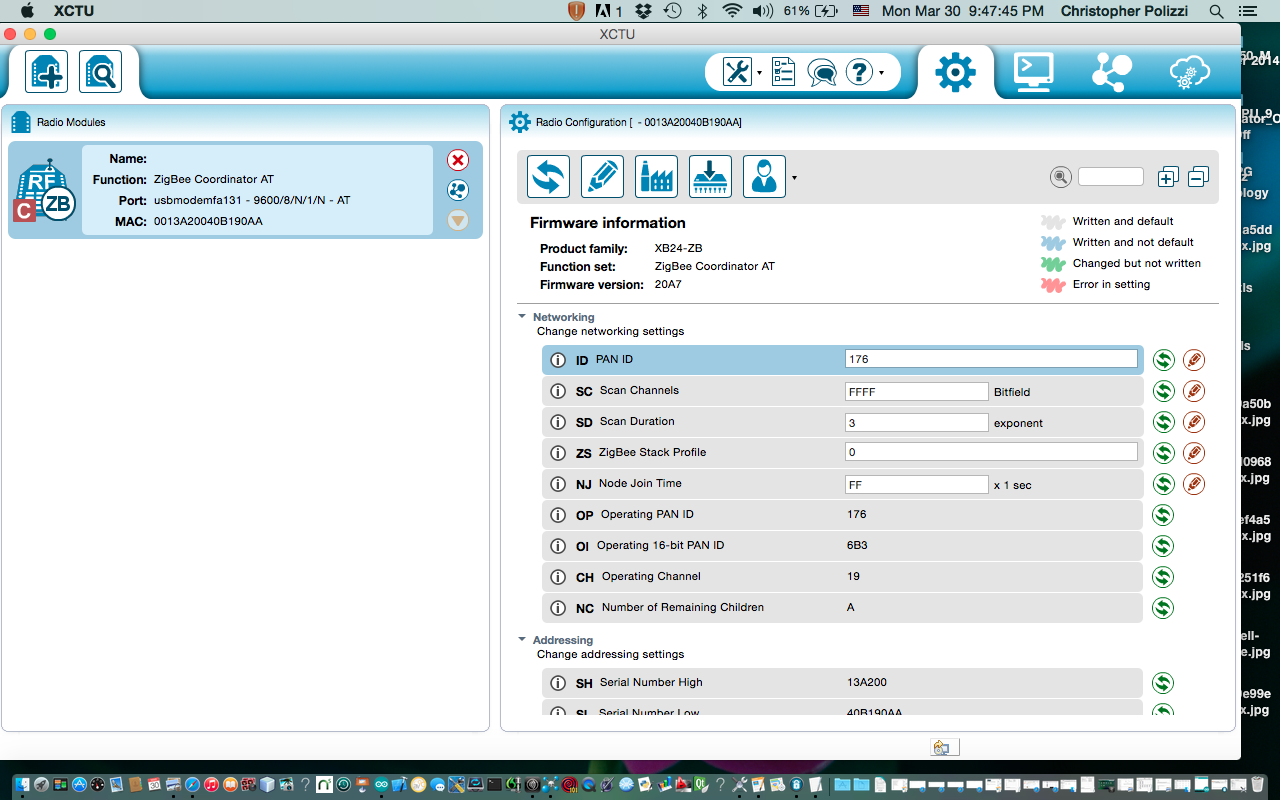Refresh the Operating 16-bit PAN ID value

(1163, 546)
